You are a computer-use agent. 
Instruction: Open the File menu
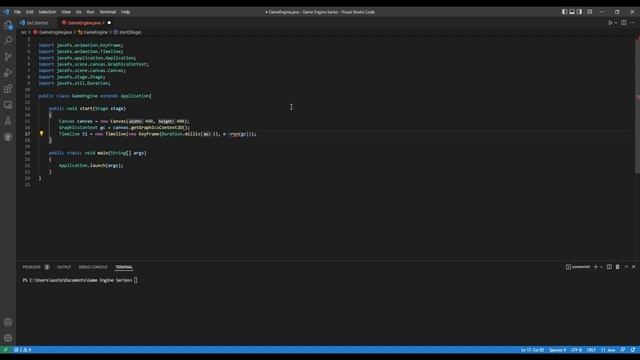coord(17,12)
